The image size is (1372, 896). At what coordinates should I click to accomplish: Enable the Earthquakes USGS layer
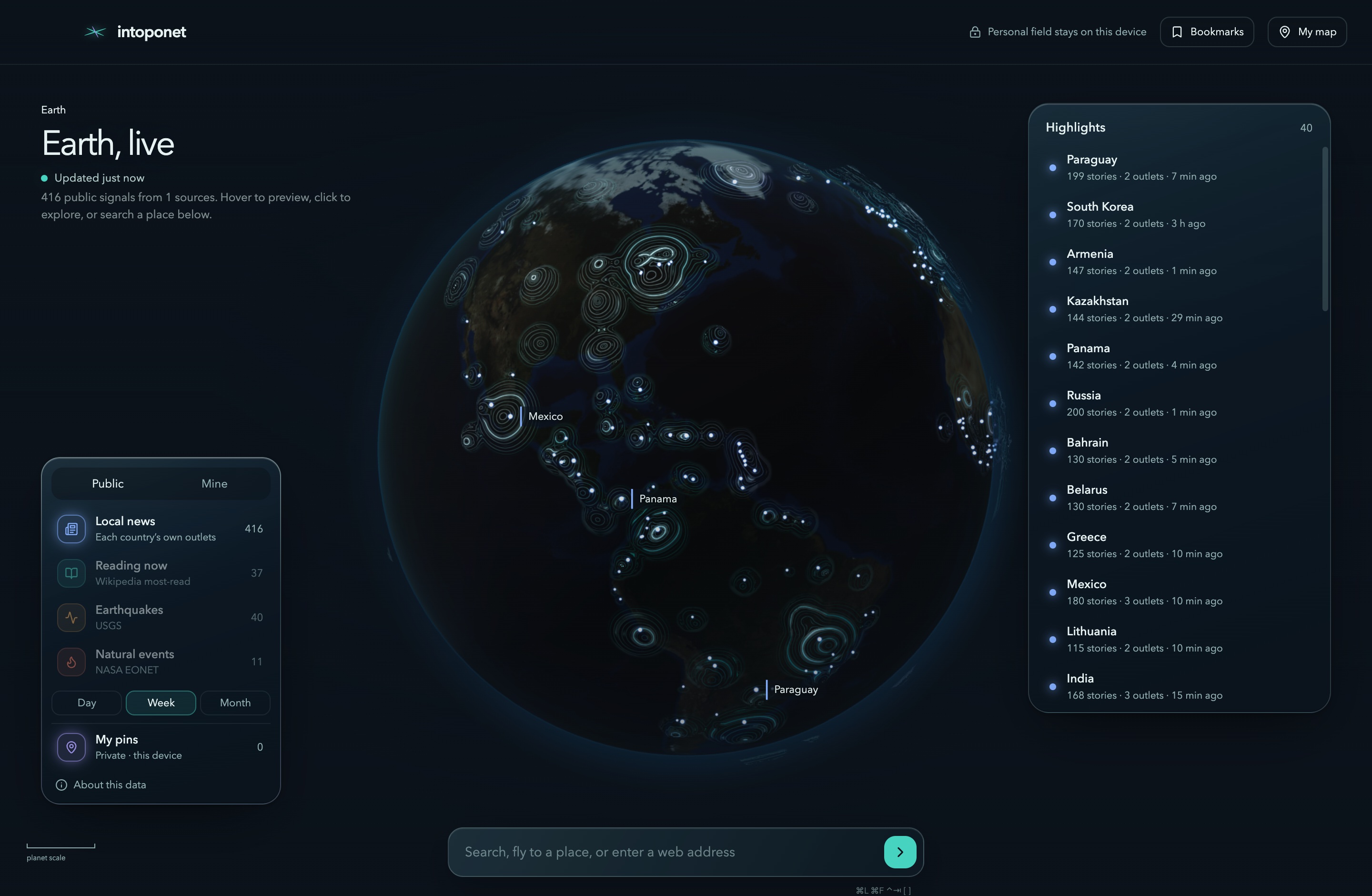161,618
